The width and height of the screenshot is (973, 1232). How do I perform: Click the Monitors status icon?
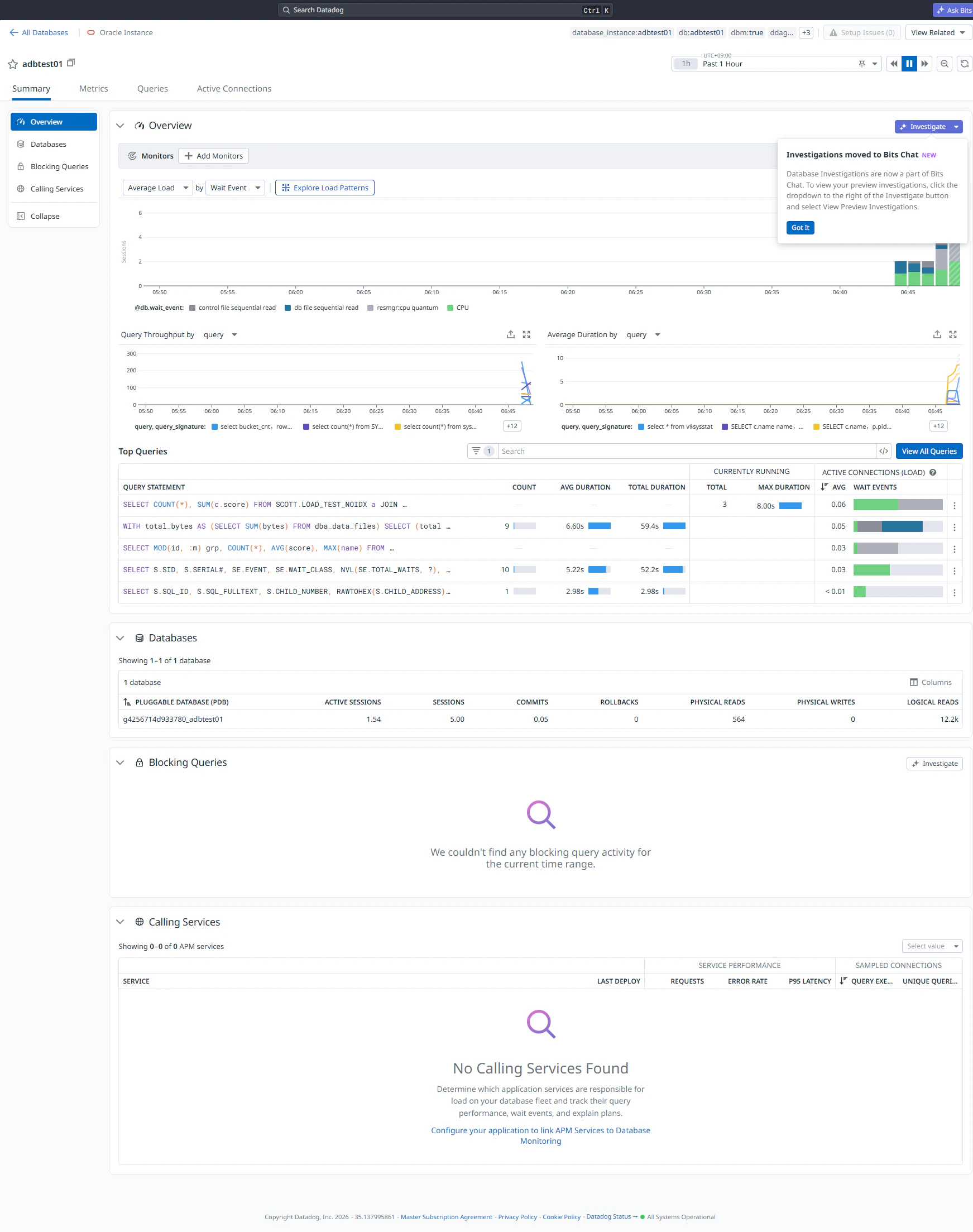pyautogui.click(x=132, y=156)
